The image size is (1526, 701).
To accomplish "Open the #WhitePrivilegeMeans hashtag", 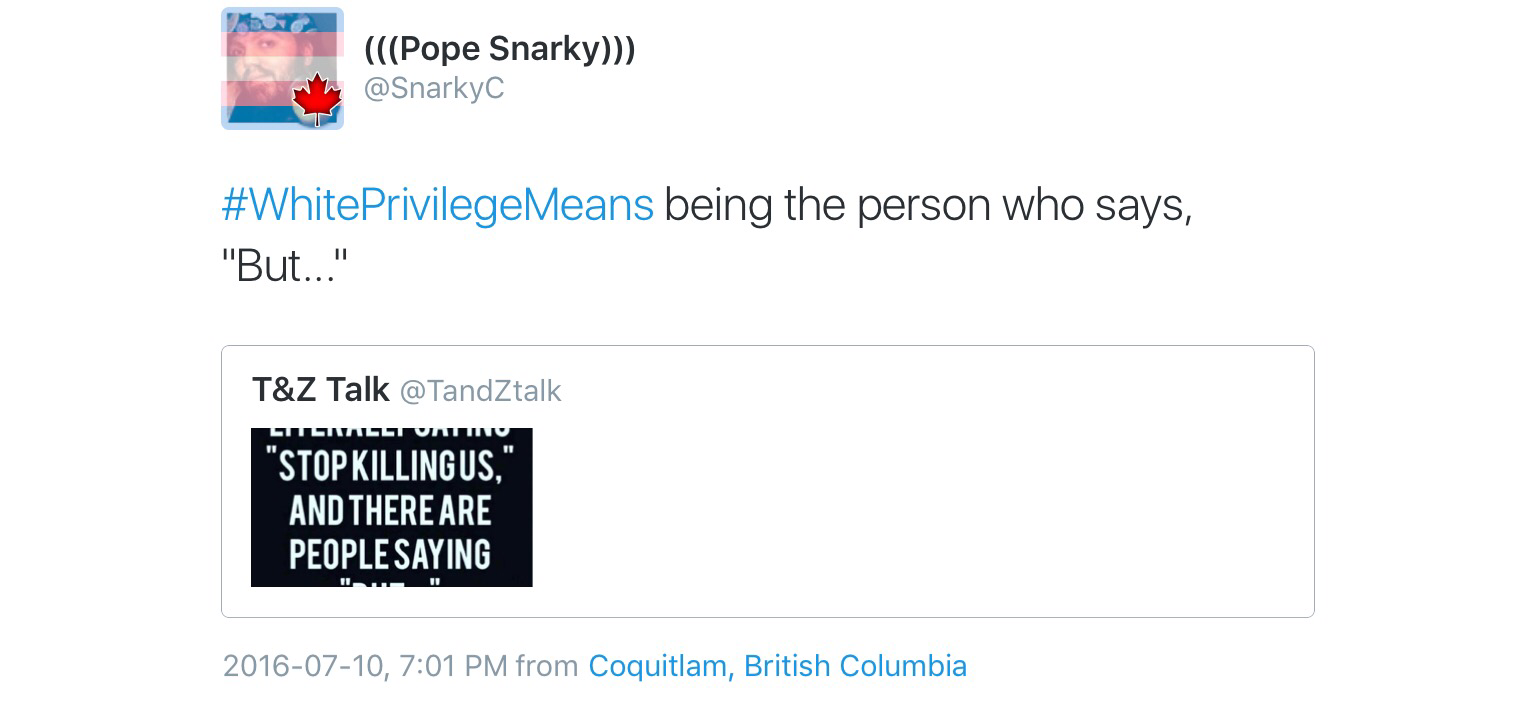I will 437,205.
